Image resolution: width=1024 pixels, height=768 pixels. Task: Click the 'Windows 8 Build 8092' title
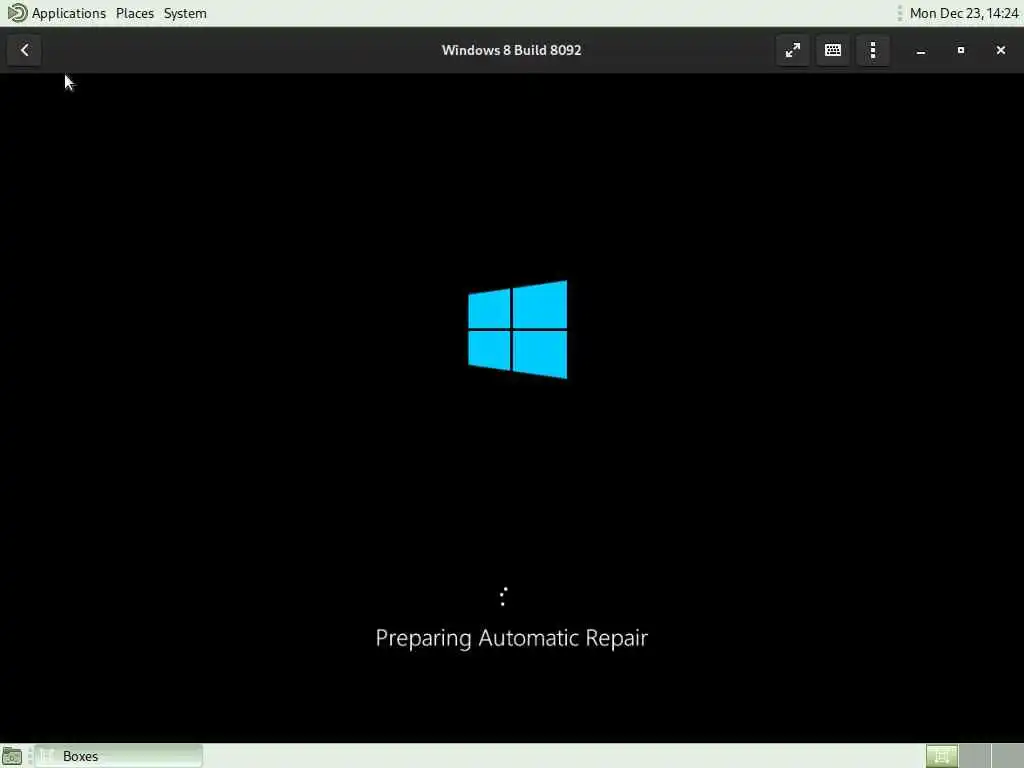click(511, 50)
